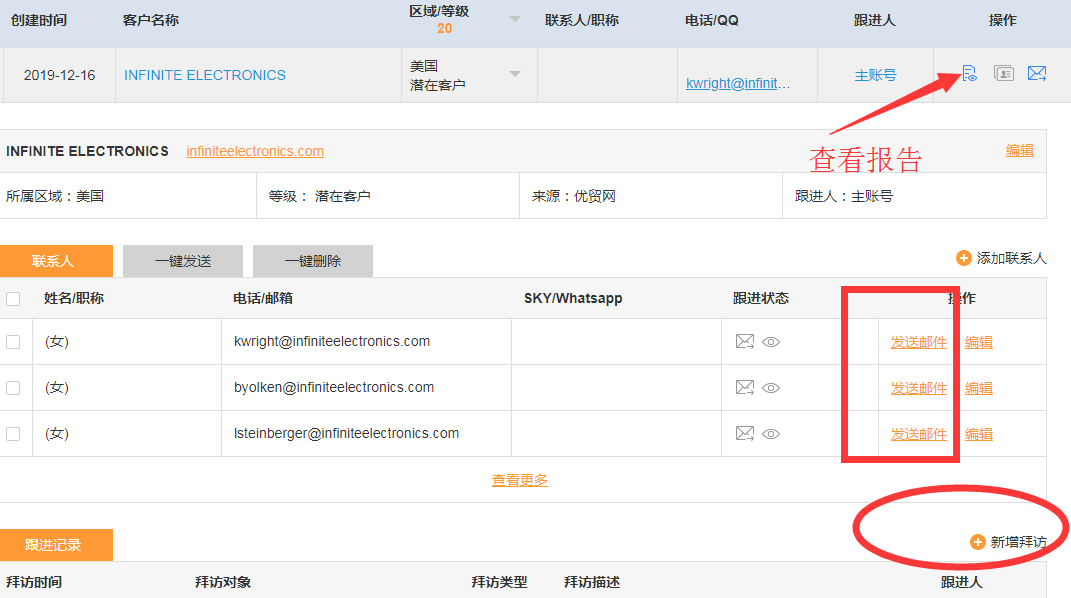Viewport: 1071px width, 598px height.
Task: Click 新增拜访 text
Action: click(1018, 542)
